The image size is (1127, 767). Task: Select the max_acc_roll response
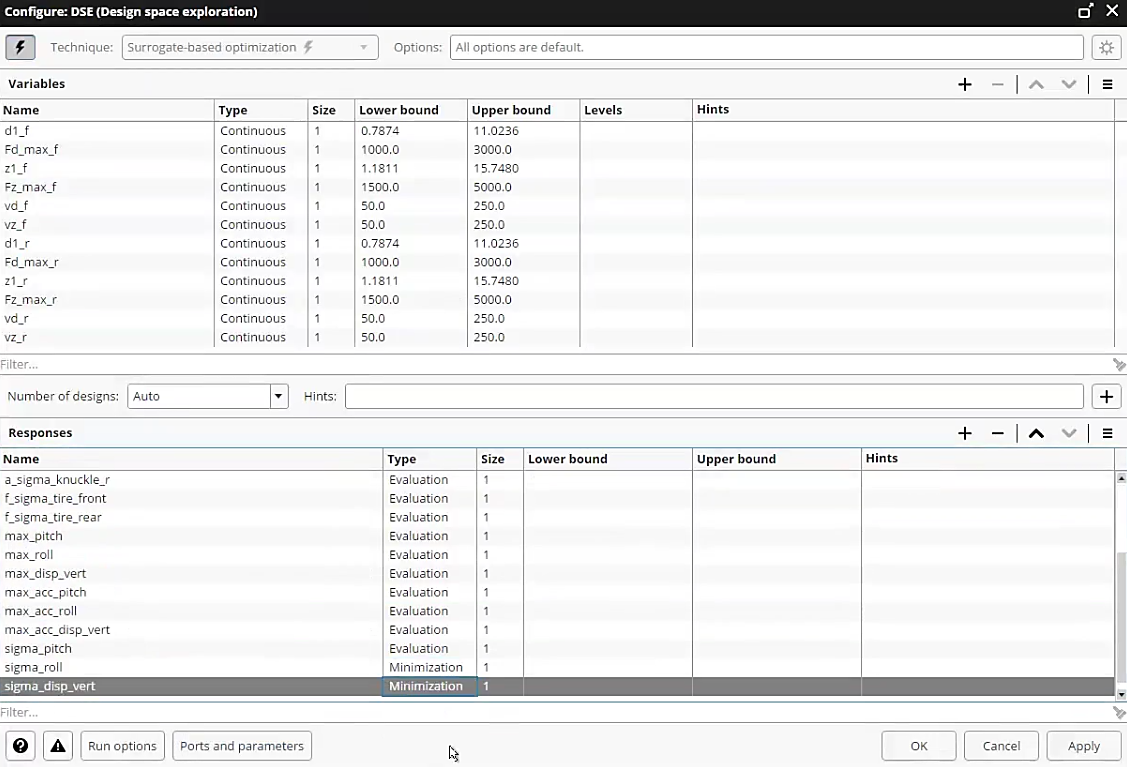point(41,611)
